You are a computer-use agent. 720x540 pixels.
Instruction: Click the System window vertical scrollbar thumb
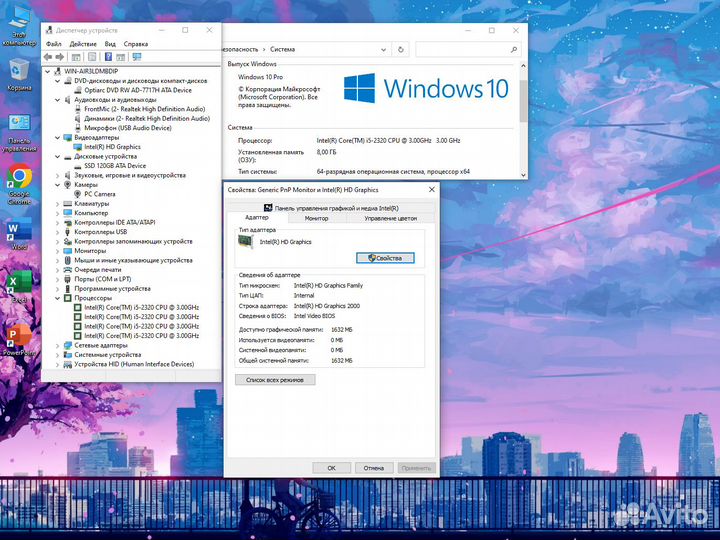coord(523,100)
